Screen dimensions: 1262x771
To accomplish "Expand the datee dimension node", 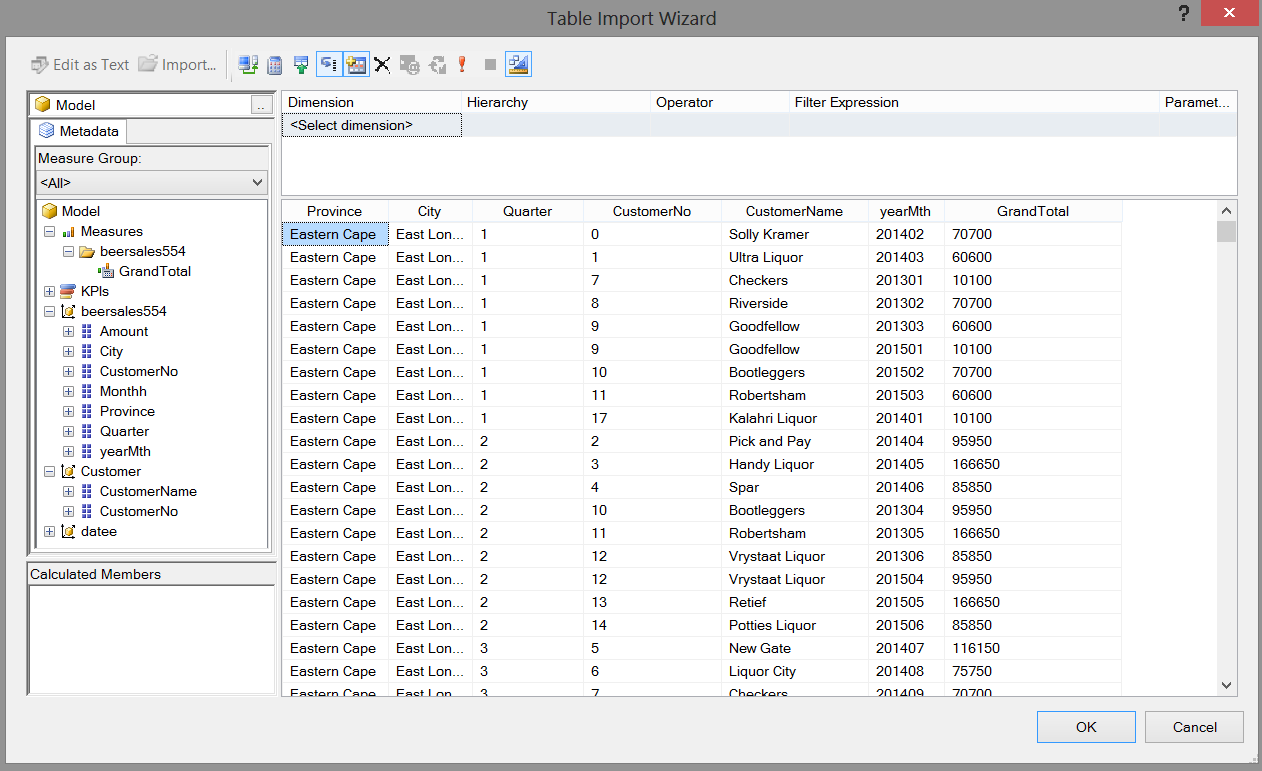I will point(50,531).
